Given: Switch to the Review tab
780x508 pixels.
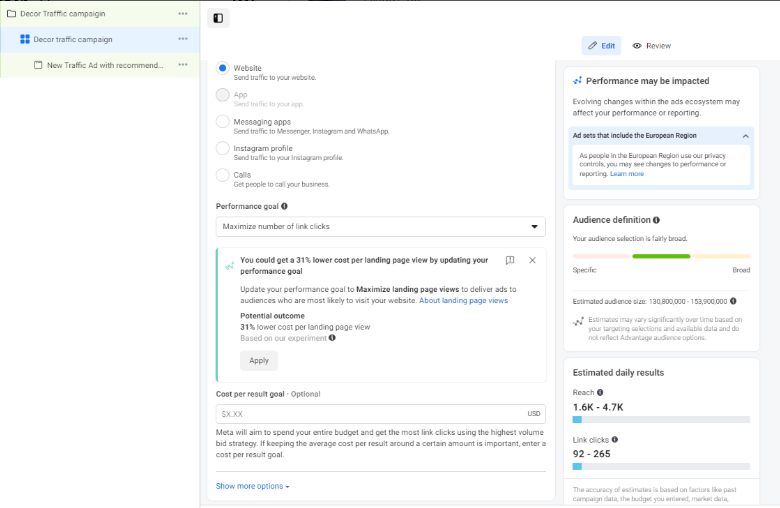Looking at the screenshot, I should (x=652, y=46).
